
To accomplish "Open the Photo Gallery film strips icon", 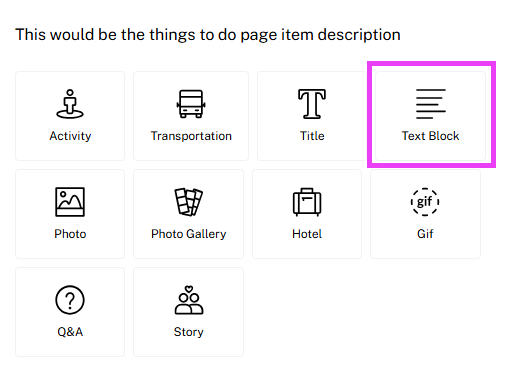I will [189, 202].
